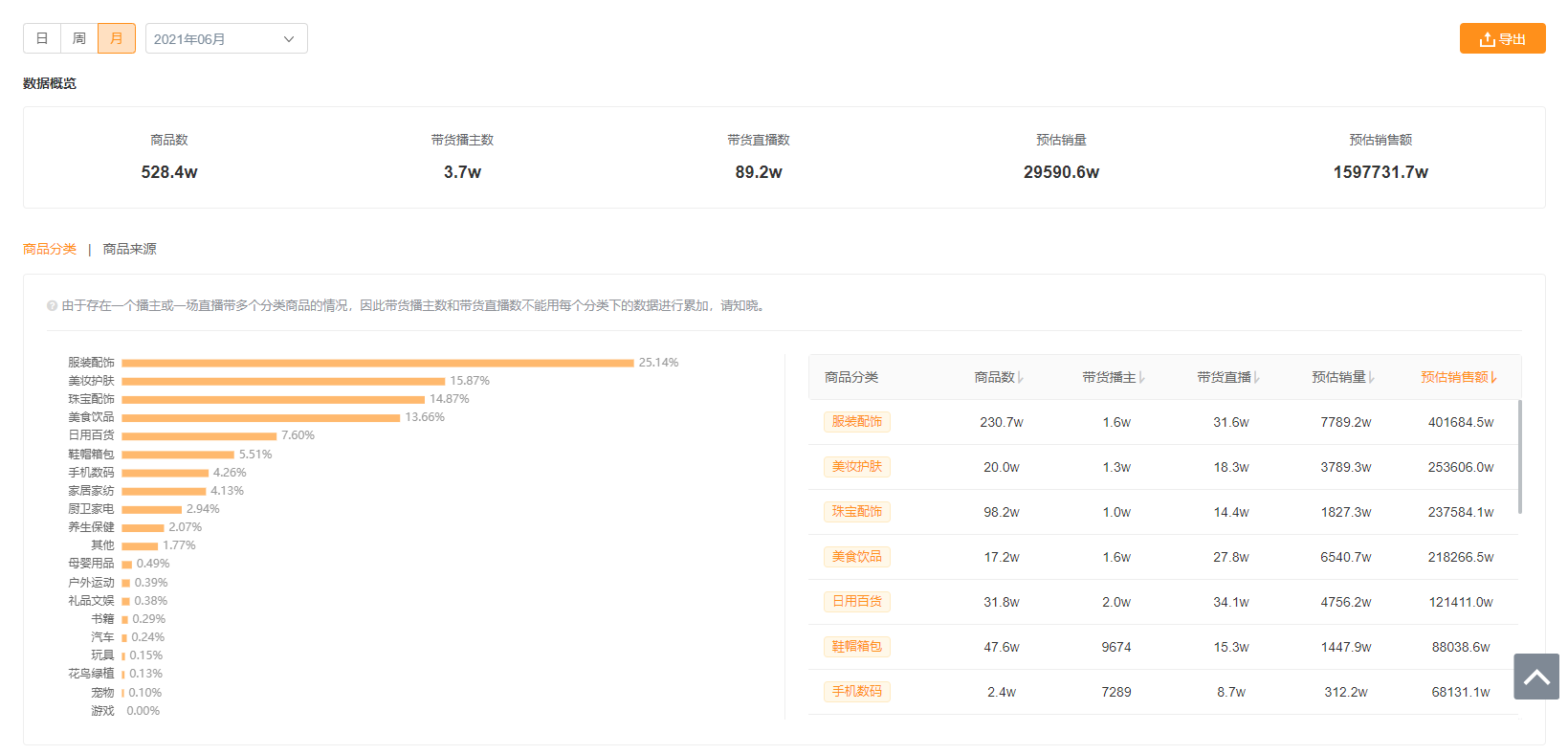Click the 218266.5w sales cell

(x=1461, y=557)
